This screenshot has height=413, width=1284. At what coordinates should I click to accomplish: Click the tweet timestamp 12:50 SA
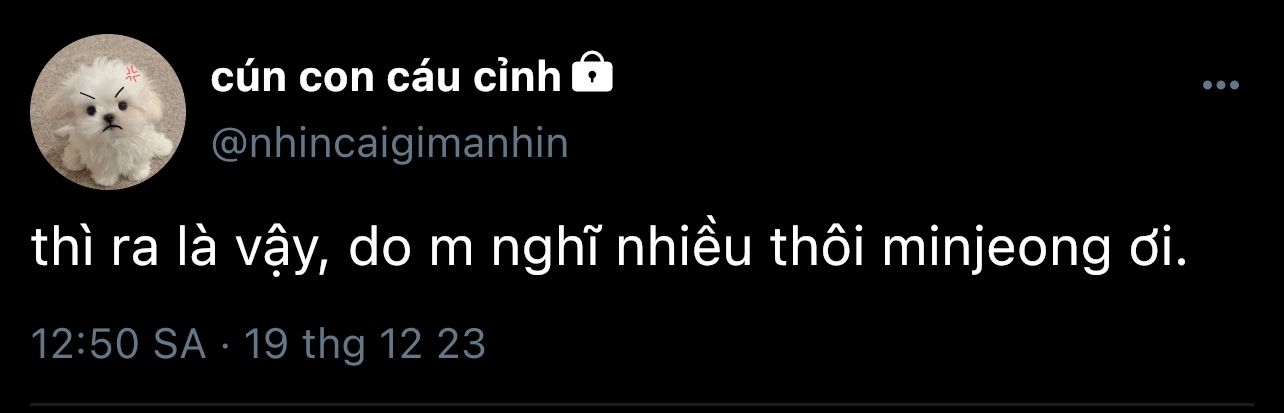coord(119,344)
